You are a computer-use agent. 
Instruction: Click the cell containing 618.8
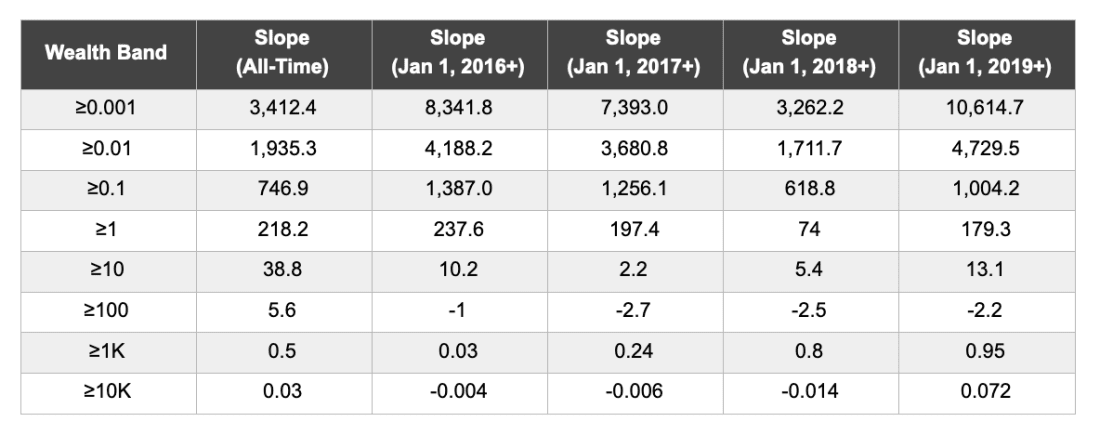811,190
